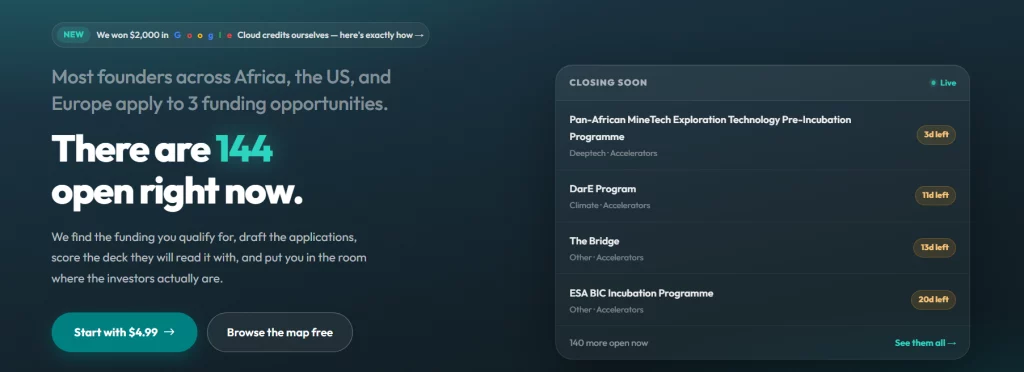
Task: Click the 11d left badge
Action: (x=935, y=195)
